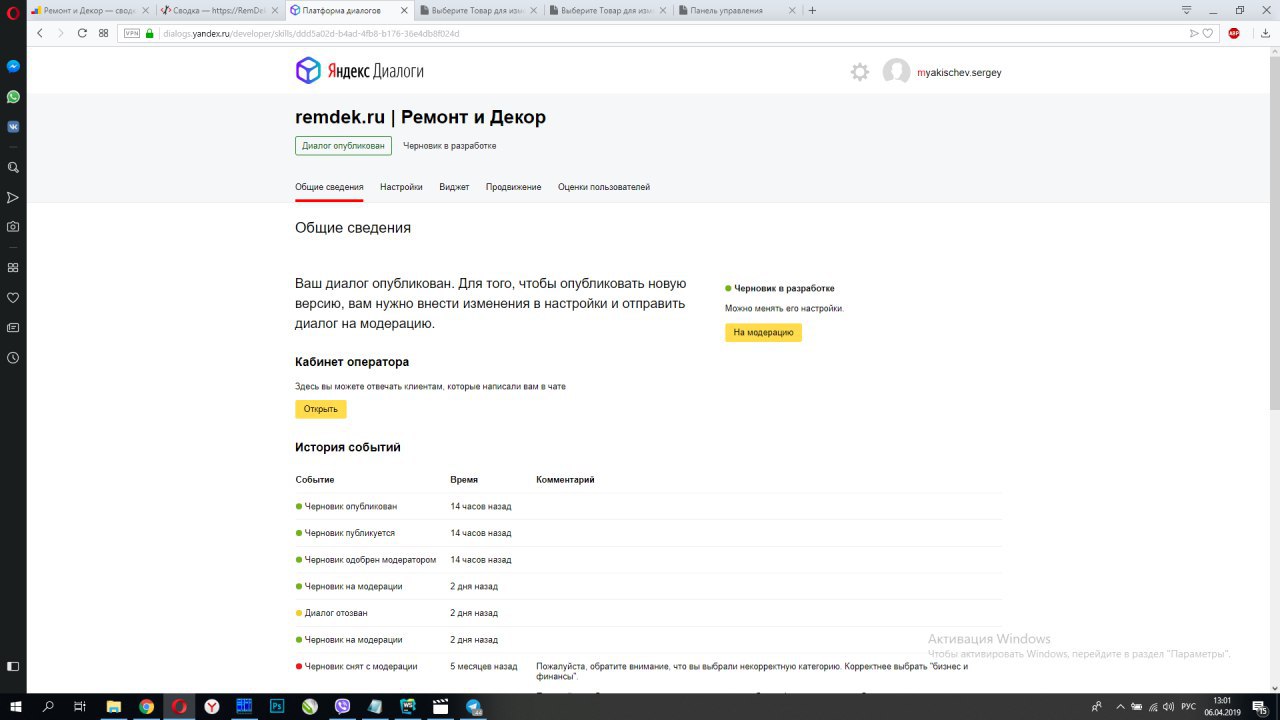Open the sidebar search icon
The width and height of the screenshot is (1280, 720).
tap(13, 167)
